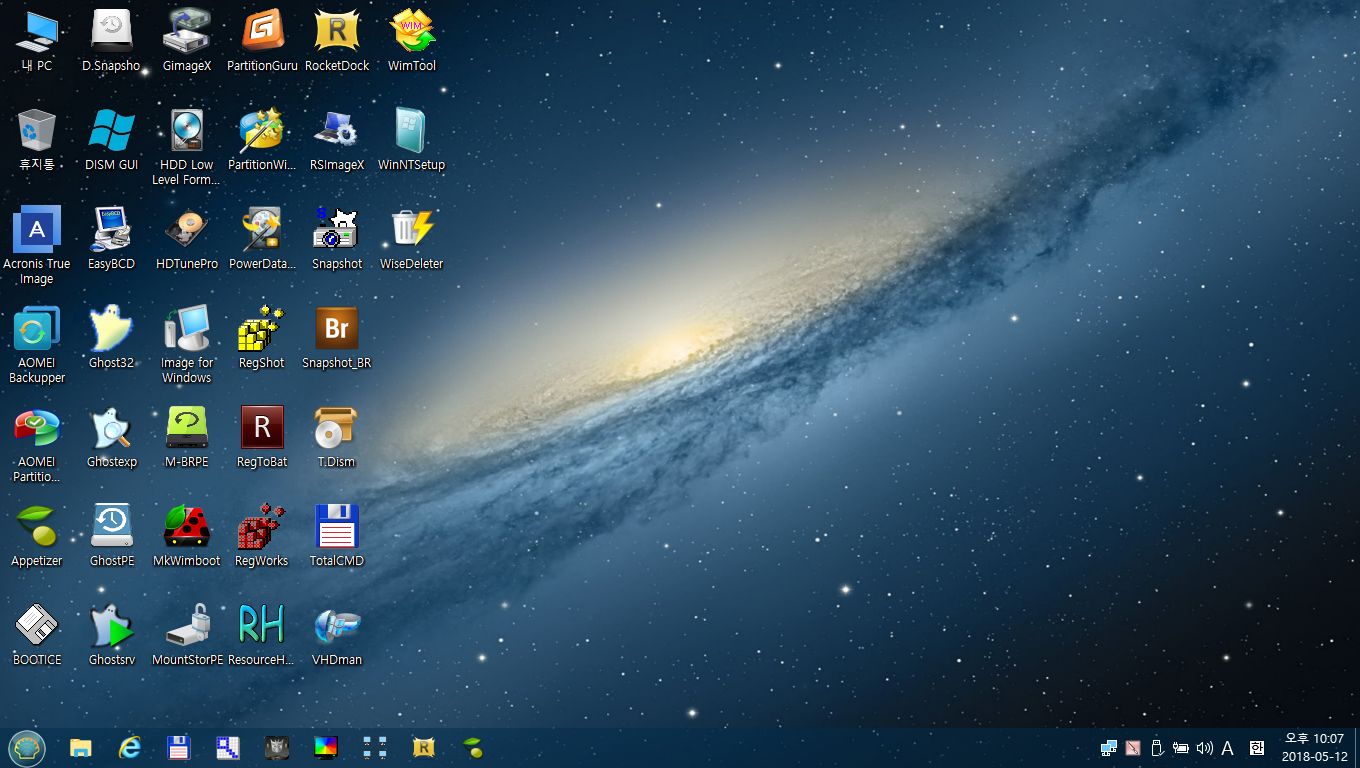Open the Ghost32 desktop icon
Viewport: 1360px width, 768px height.
[x=111, y=338]
